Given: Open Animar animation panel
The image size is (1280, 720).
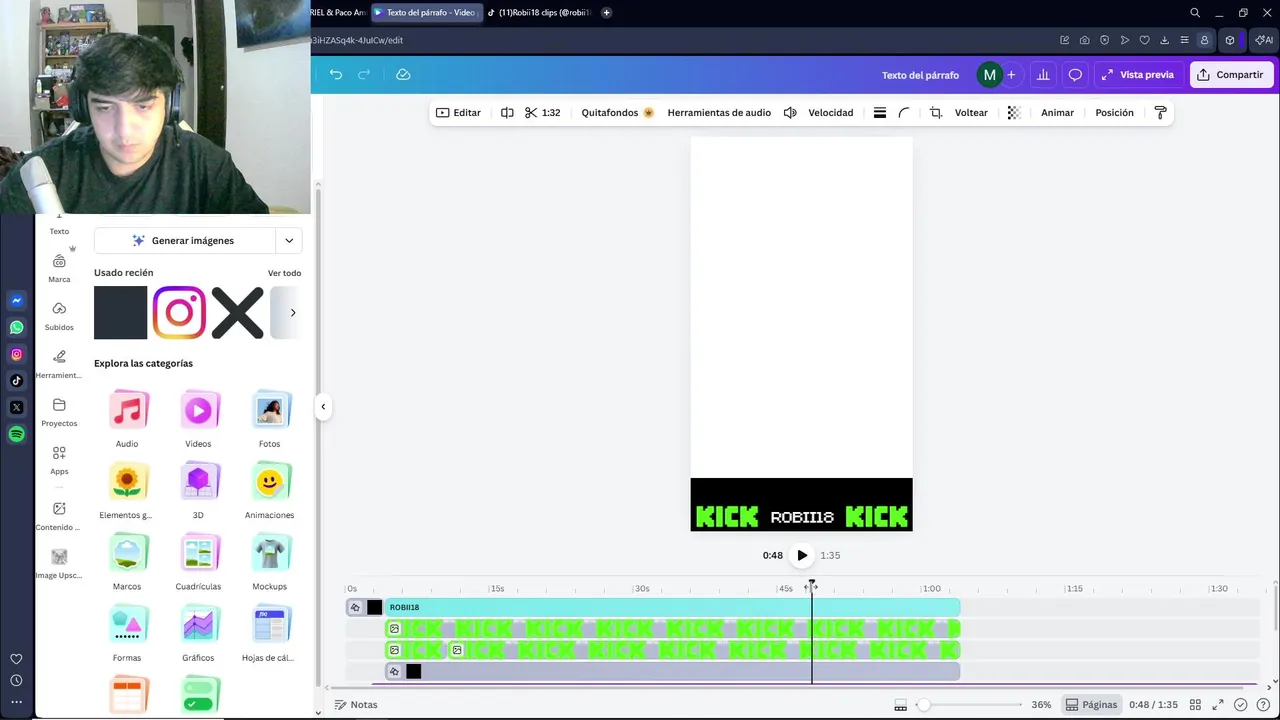Looking at the screenshot, I should pyautogui.click(x=1057, y=113).
